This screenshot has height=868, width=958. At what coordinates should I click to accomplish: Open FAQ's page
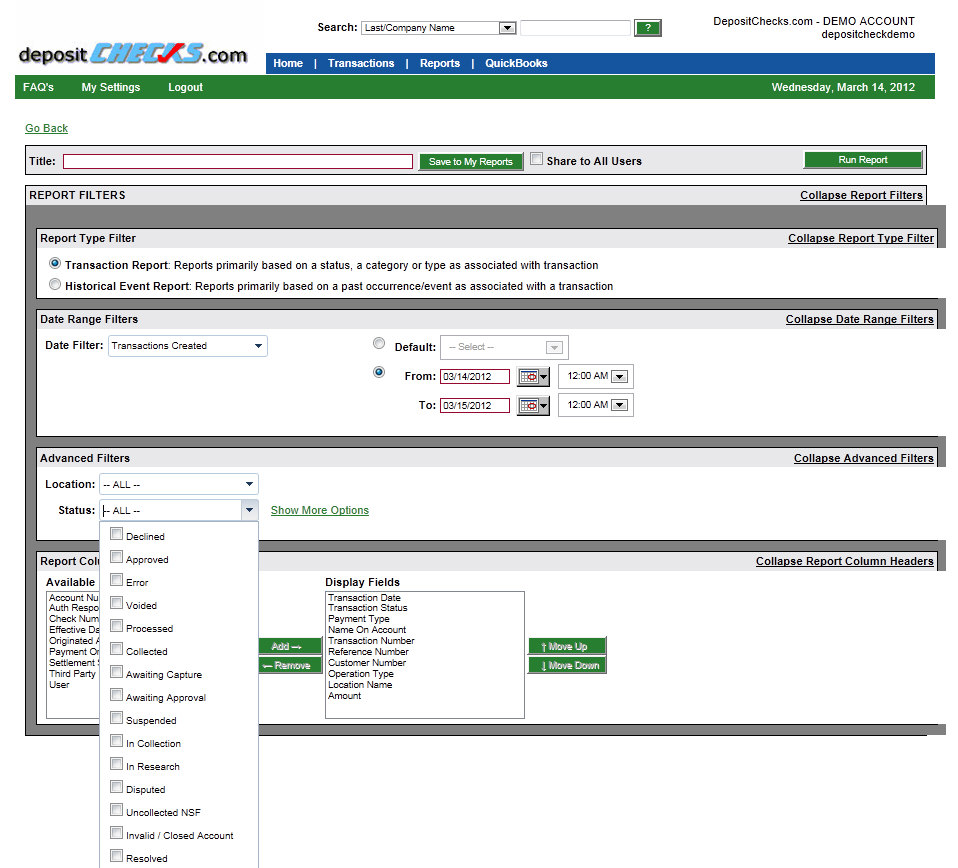[x=38, y=87]
